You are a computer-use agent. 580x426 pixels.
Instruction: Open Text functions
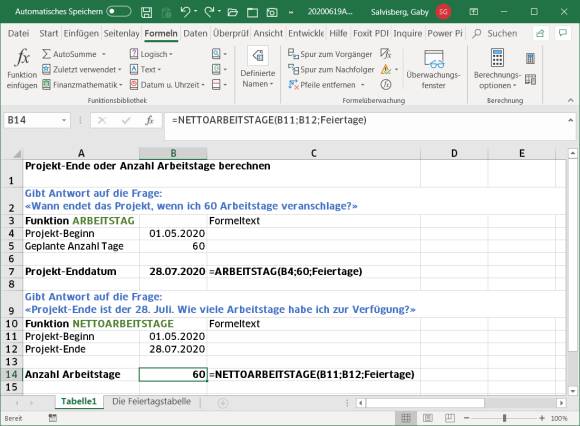point(145,69)
